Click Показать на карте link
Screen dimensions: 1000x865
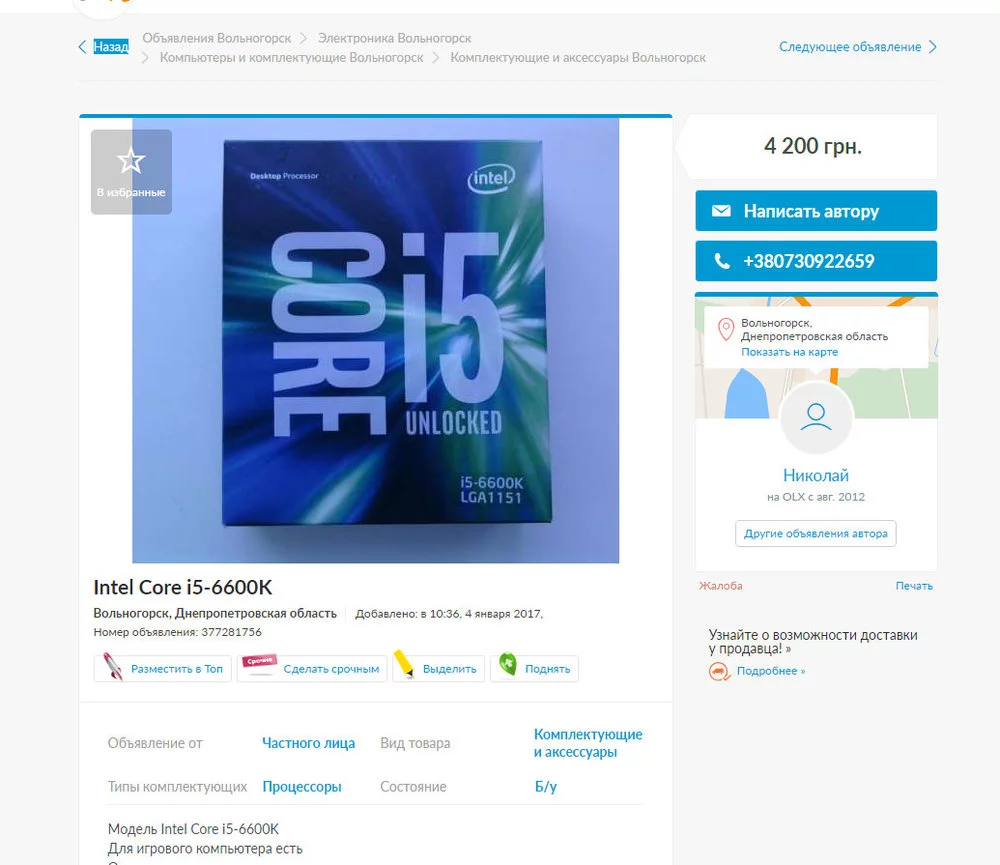[x=789, y=352]
